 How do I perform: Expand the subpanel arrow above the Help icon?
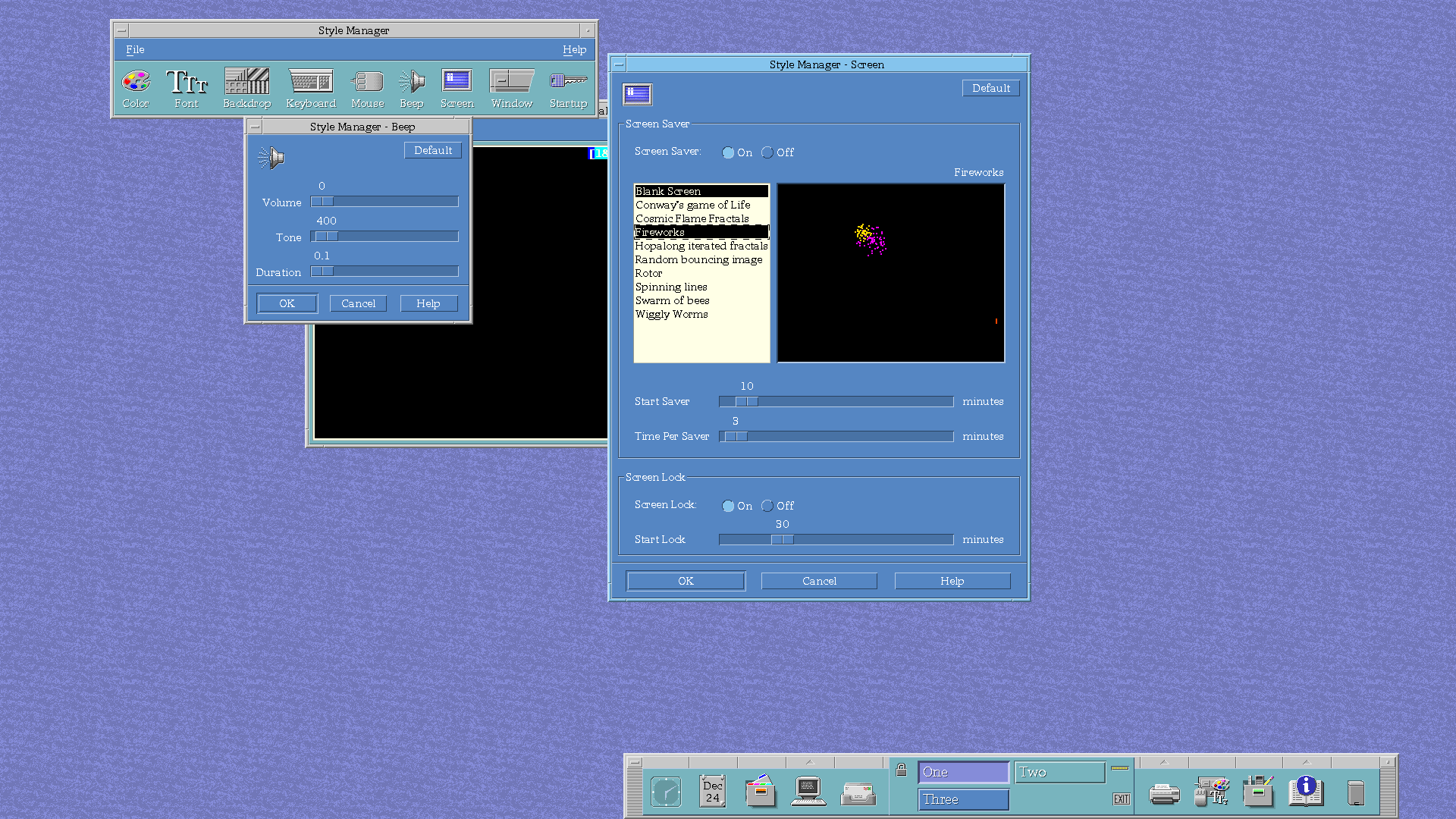tap(1306, 762)
